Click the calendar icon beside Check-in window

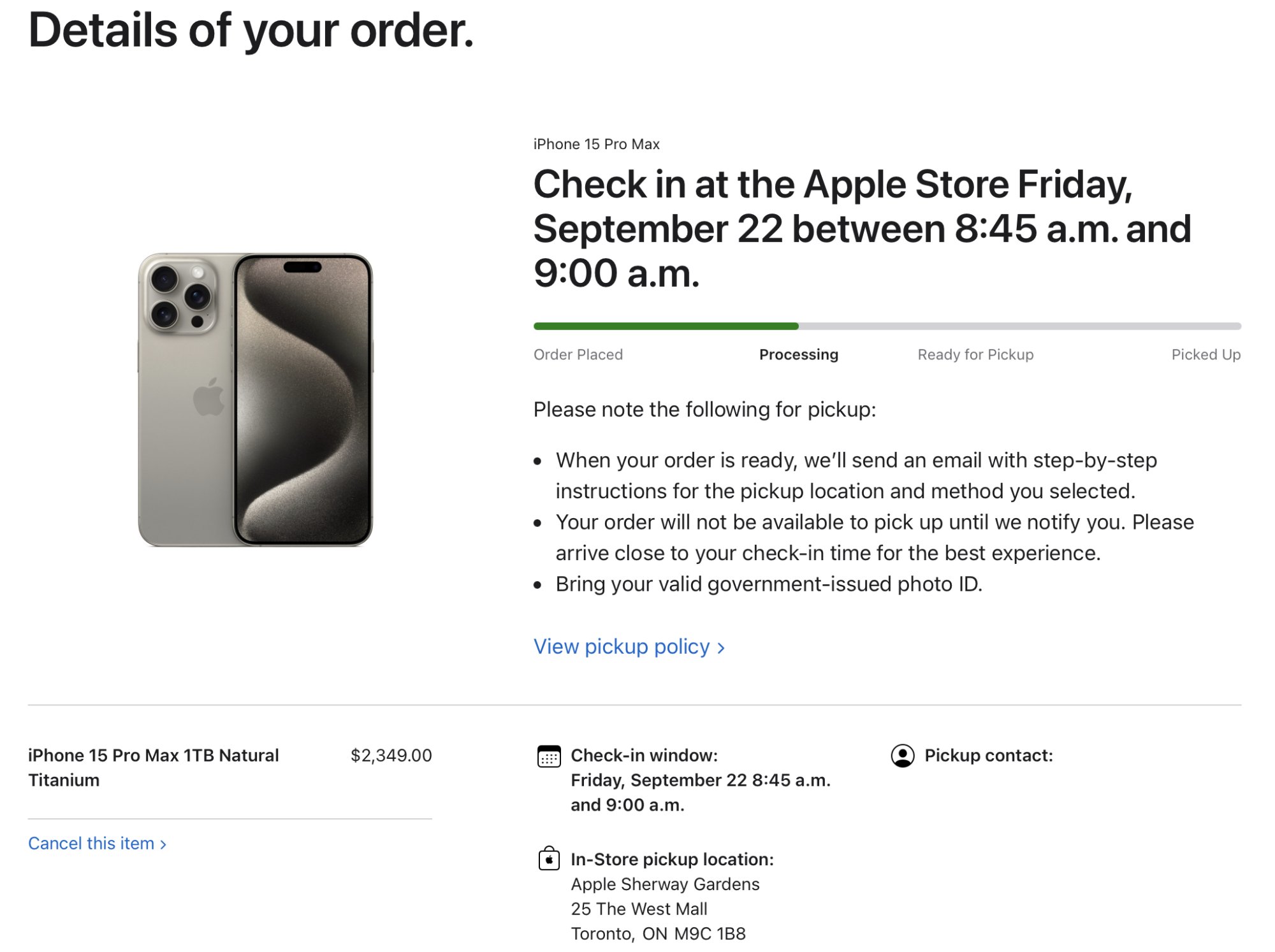[548, 756]
